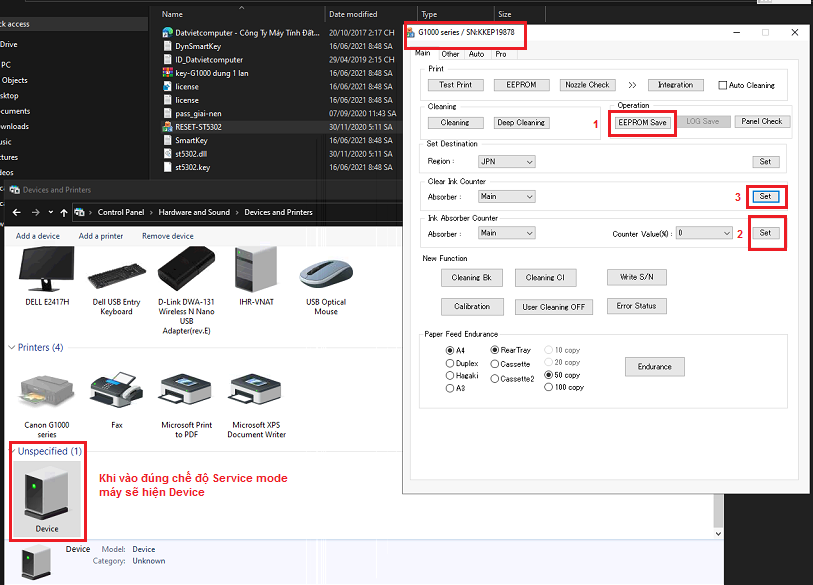Click the DynSmartKey file icon

(167, 46)
